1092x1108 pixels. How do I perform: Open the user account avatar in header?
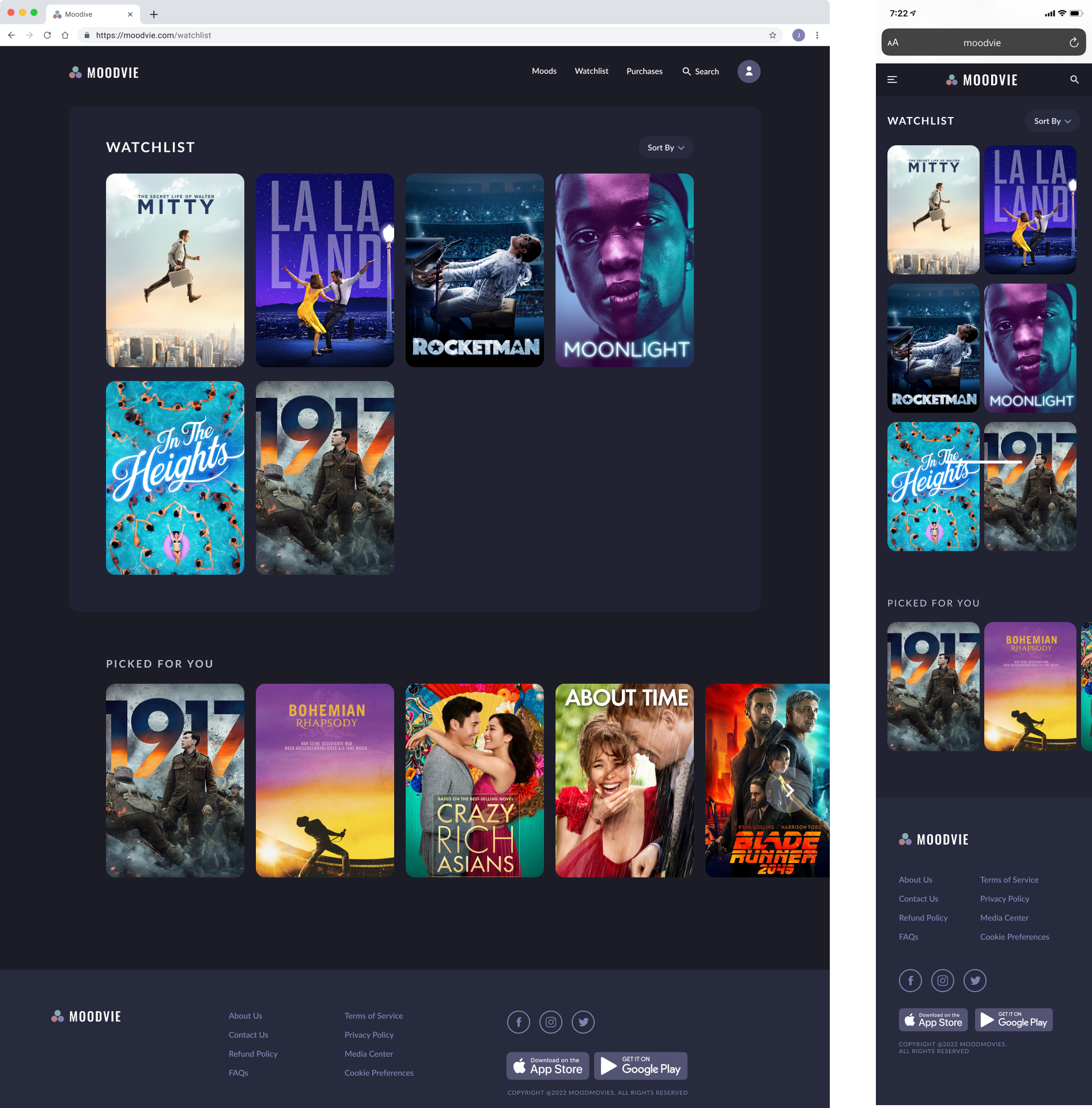(x=749, y=71)
